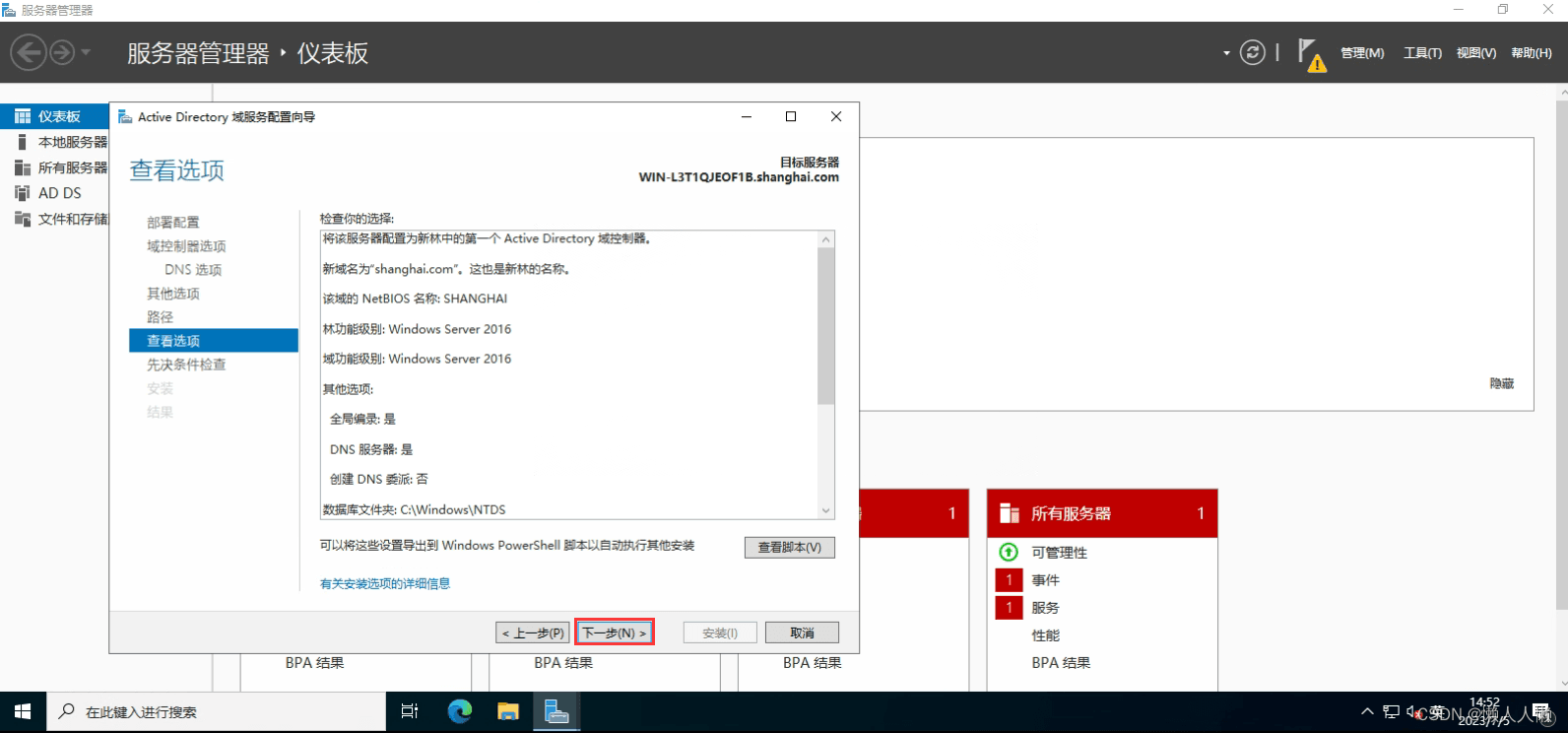Open the notifications flag with warning
Screen dimensions: 1568x733
coord(1311,54)
